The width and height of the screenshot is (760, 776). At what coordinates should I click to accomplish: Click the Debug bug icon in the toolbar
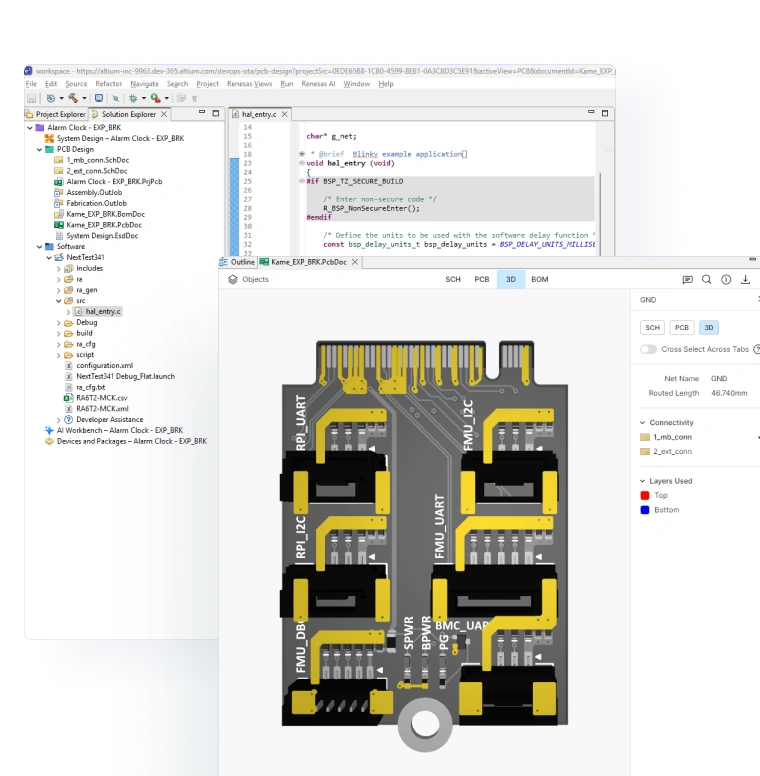[132, 98]
